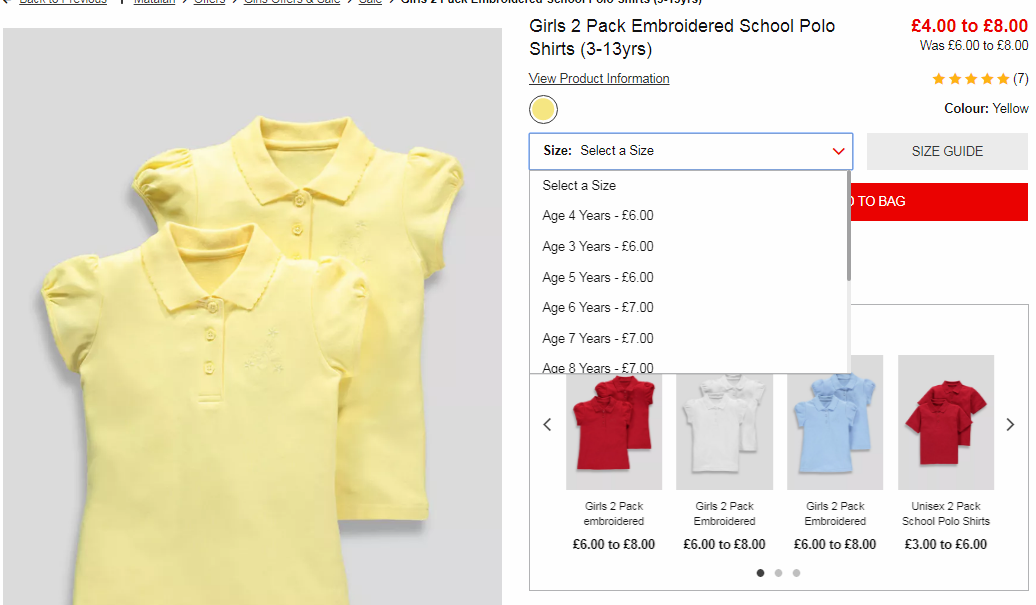The width and height of the screenshot is (1036, 605).
Task: Click £3.00 to £6.00 price text
Action: pyautogui.click(x=946, y=544)
